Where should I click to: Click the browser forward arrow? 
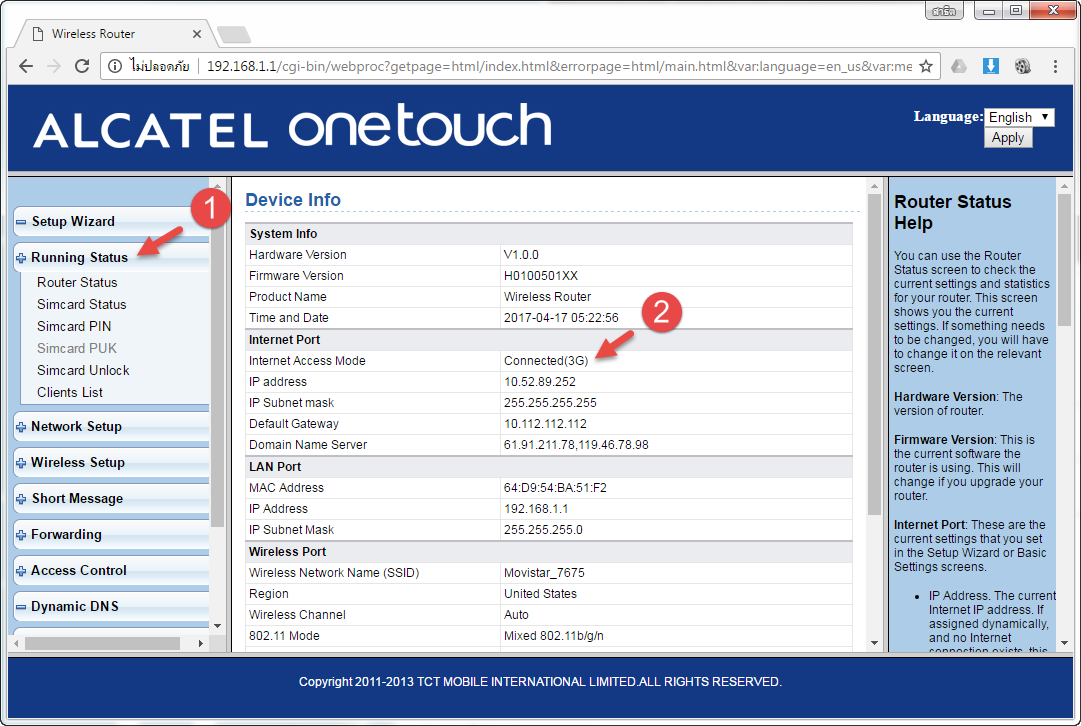54,66
